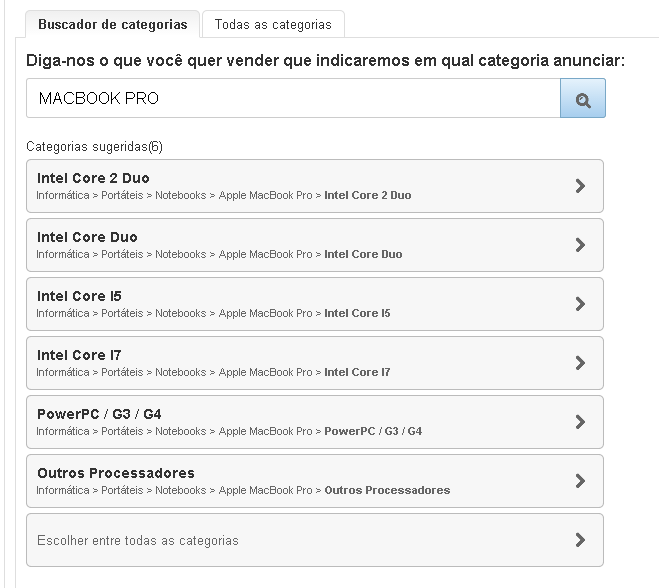Click chevron arrow on Outros Processadores row
Image resolution: width=659 pixels, height=588 pixels.
[580, 481]
